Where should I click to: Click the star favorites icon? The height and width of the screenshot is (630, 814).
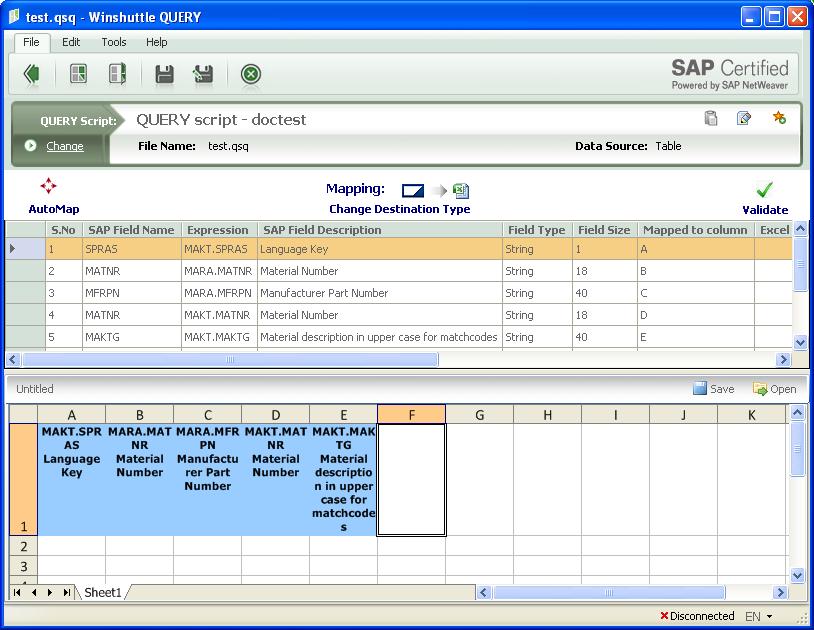tap(779, 118)
